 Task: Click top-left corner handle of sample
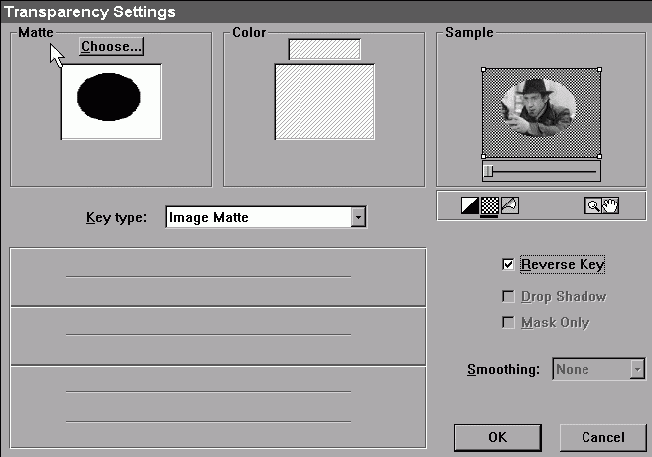pyautogui.click(x=483, y=70)
